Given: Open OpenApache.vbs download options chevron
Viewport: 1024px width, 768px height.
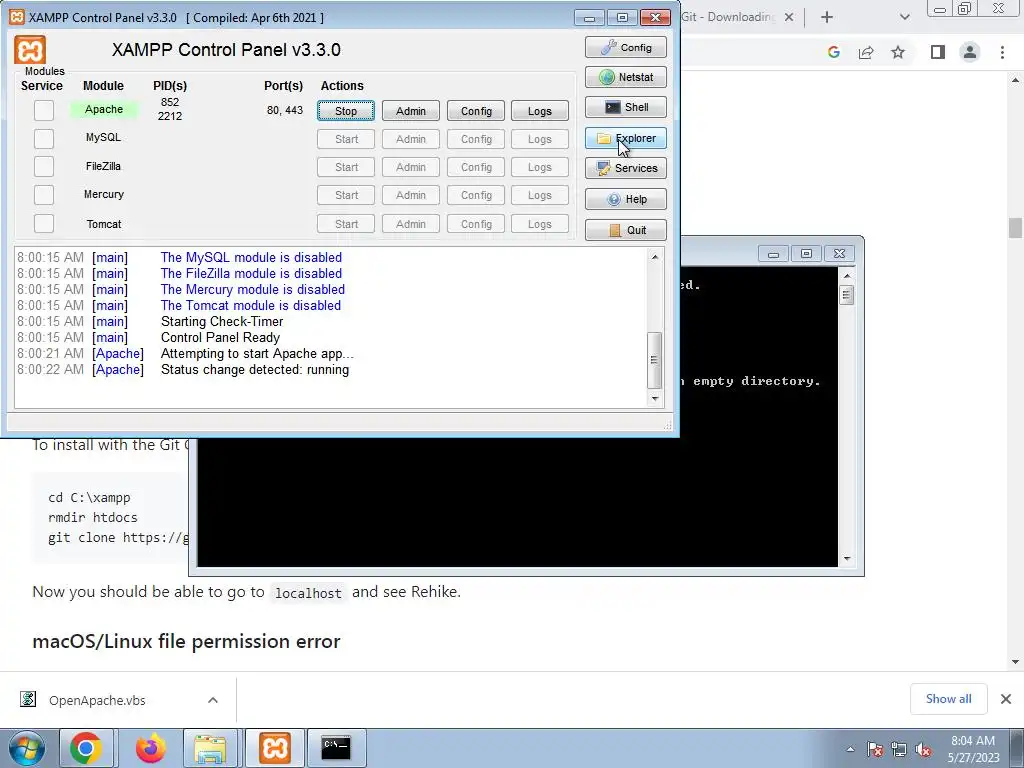Looking at the screenshot, I should pyautogui.click(x=213, y=700).
